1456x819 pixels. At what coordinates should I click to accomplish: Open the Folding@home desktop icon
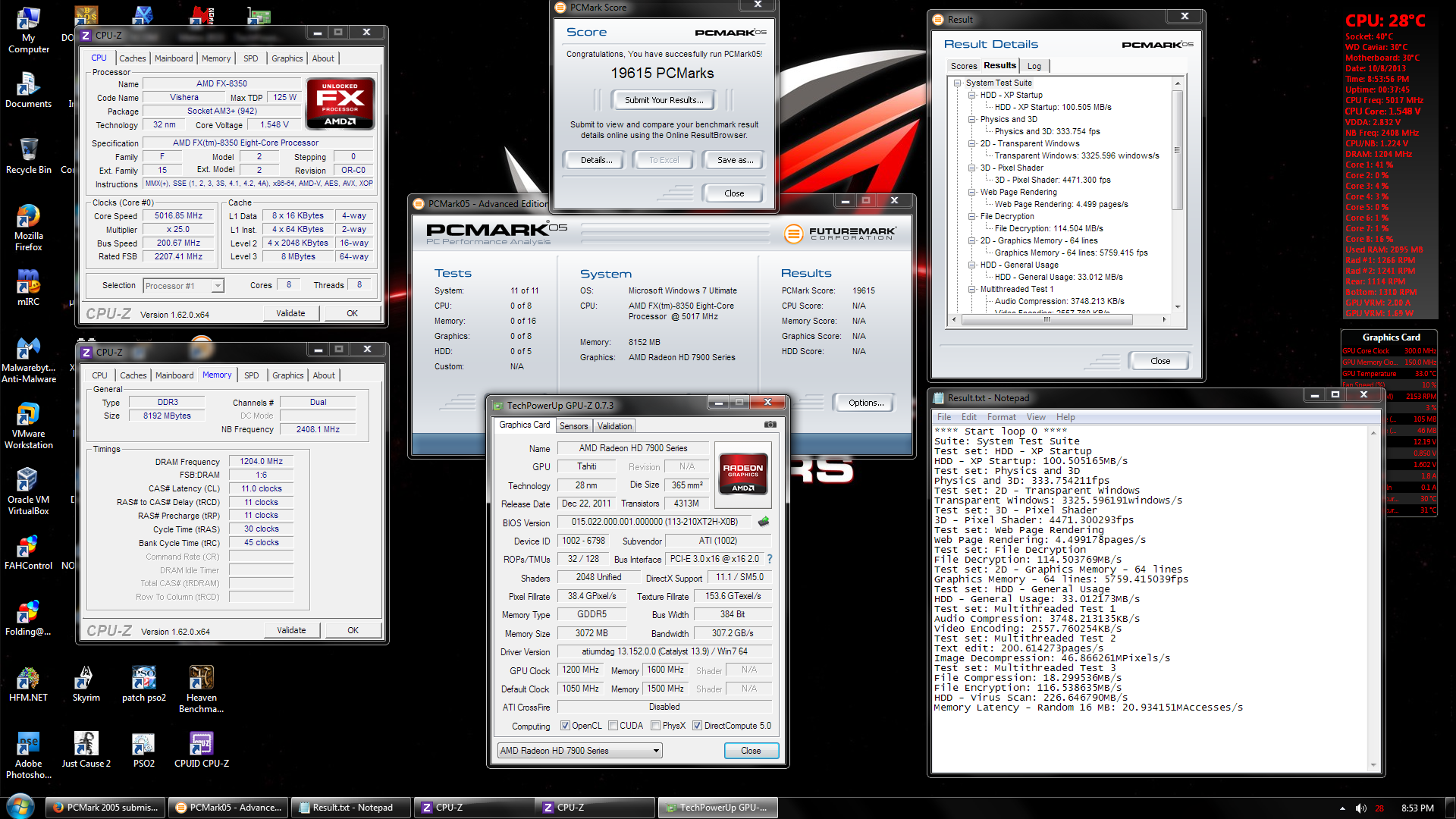pyautogui.click(x=28, y=618)
